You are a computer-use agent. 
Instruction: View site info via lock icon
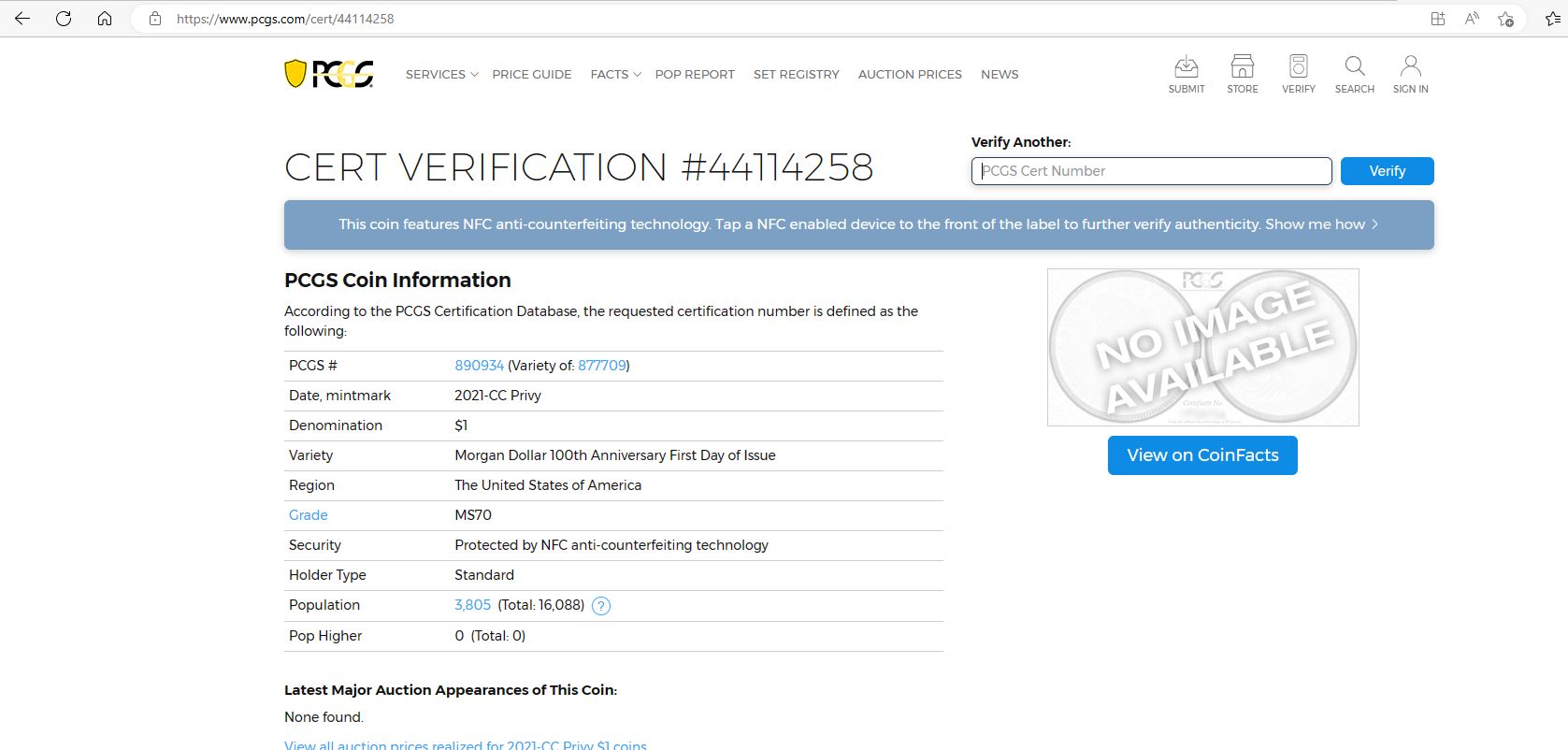coord(155,19)
